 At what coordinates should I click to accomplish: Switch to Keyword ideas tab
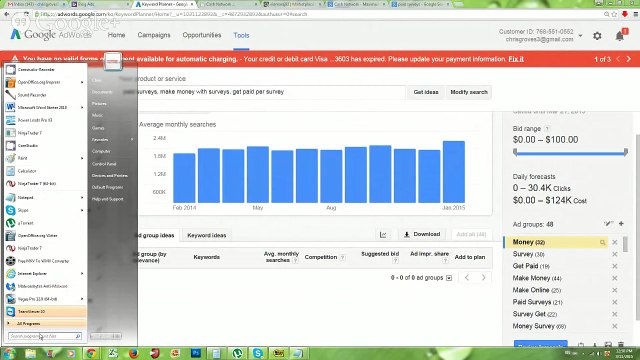click(x=207, y=236)
